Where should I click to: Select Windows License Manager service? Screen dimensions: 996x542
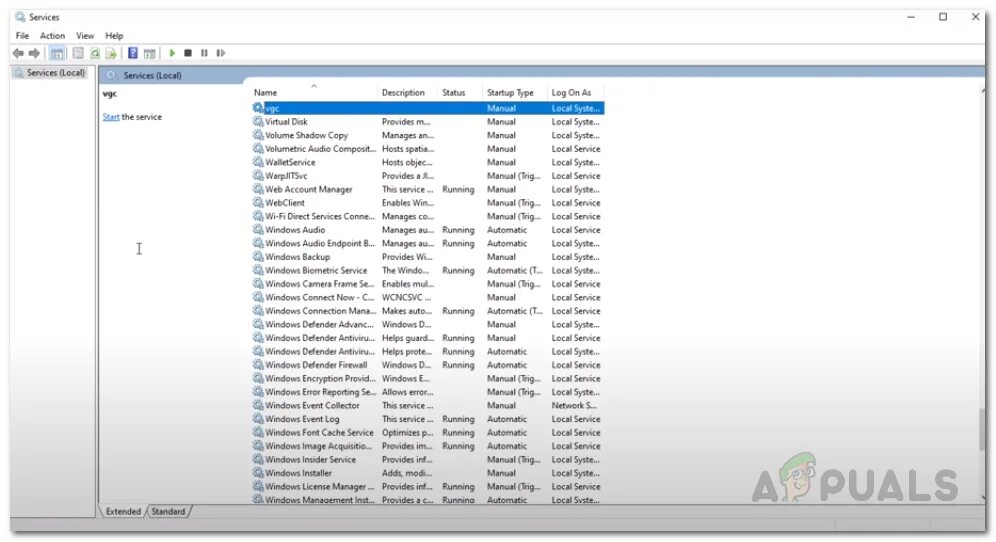pyautogui.click(x=427, y=487)
